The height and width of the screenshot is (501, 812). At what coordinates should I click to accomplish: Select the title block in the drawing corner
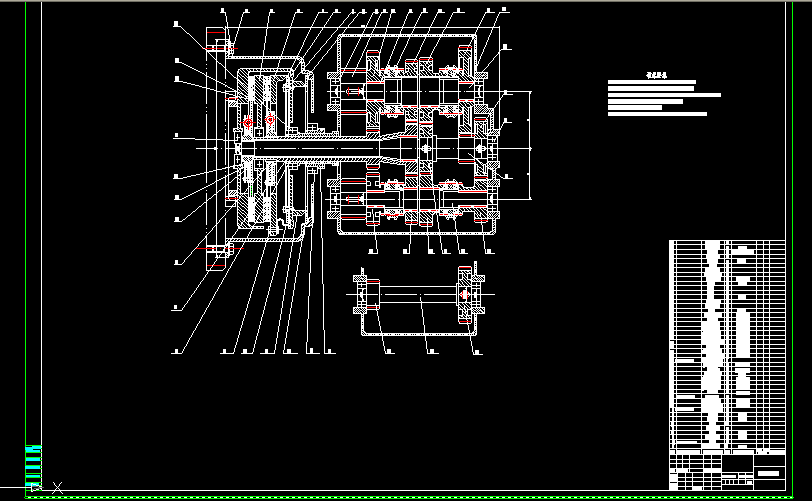pos(727,471)
